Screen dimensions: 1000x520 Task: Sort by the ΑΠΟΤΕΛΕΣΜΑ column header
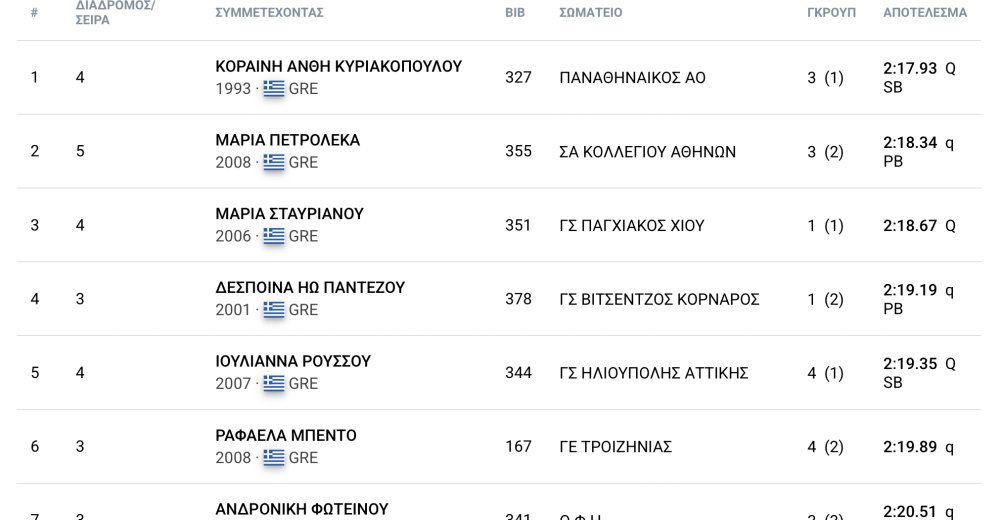[925, 13]
